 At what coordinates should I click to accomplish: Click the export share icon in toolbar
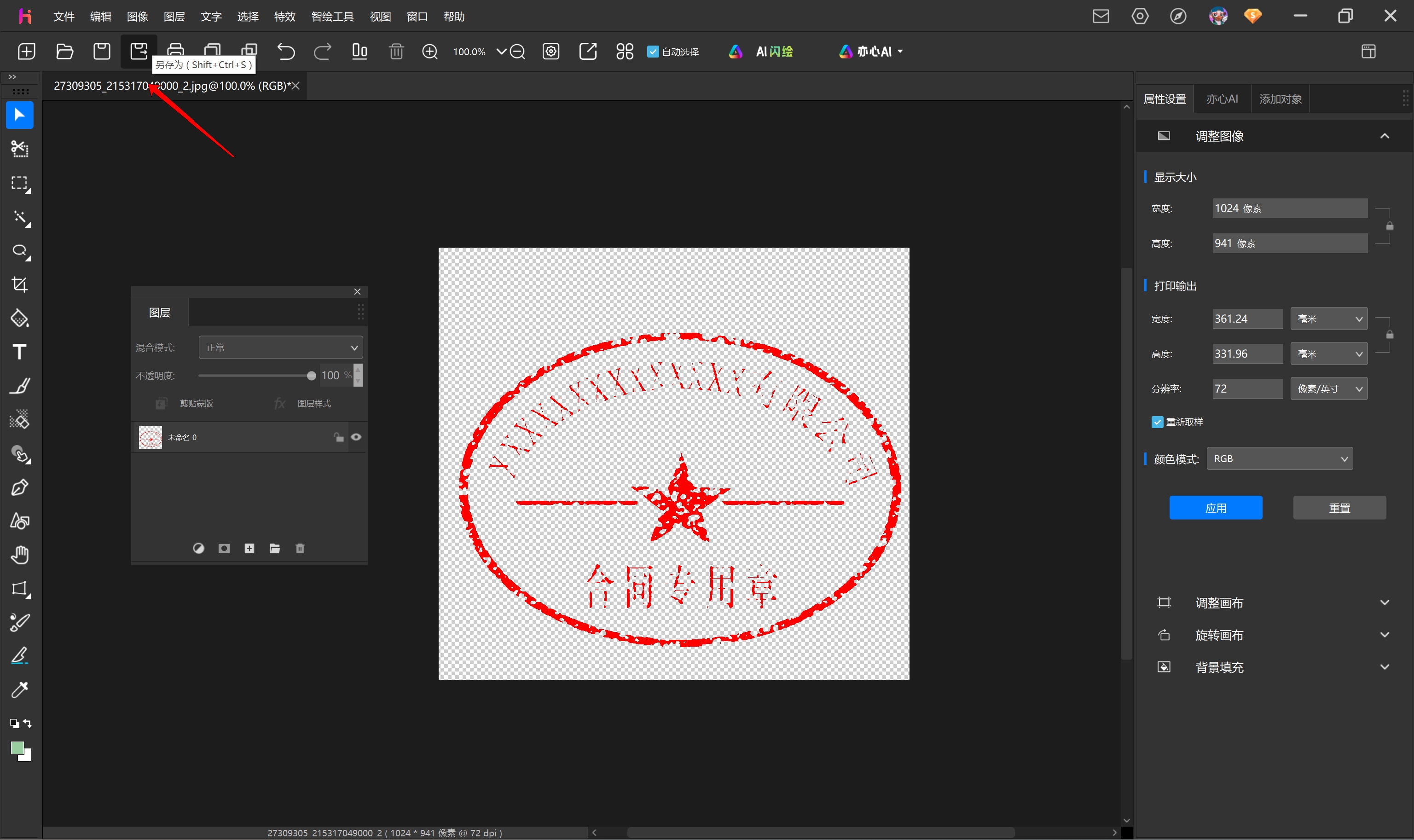588,52
